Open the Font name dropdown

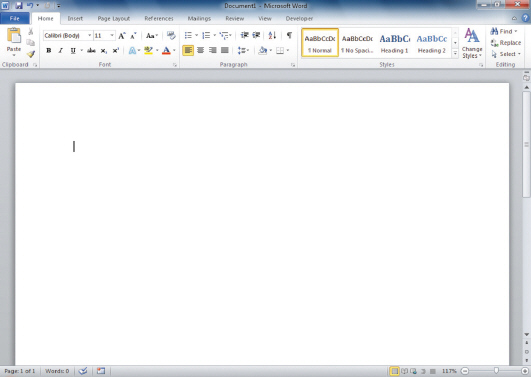pos(89,35)
